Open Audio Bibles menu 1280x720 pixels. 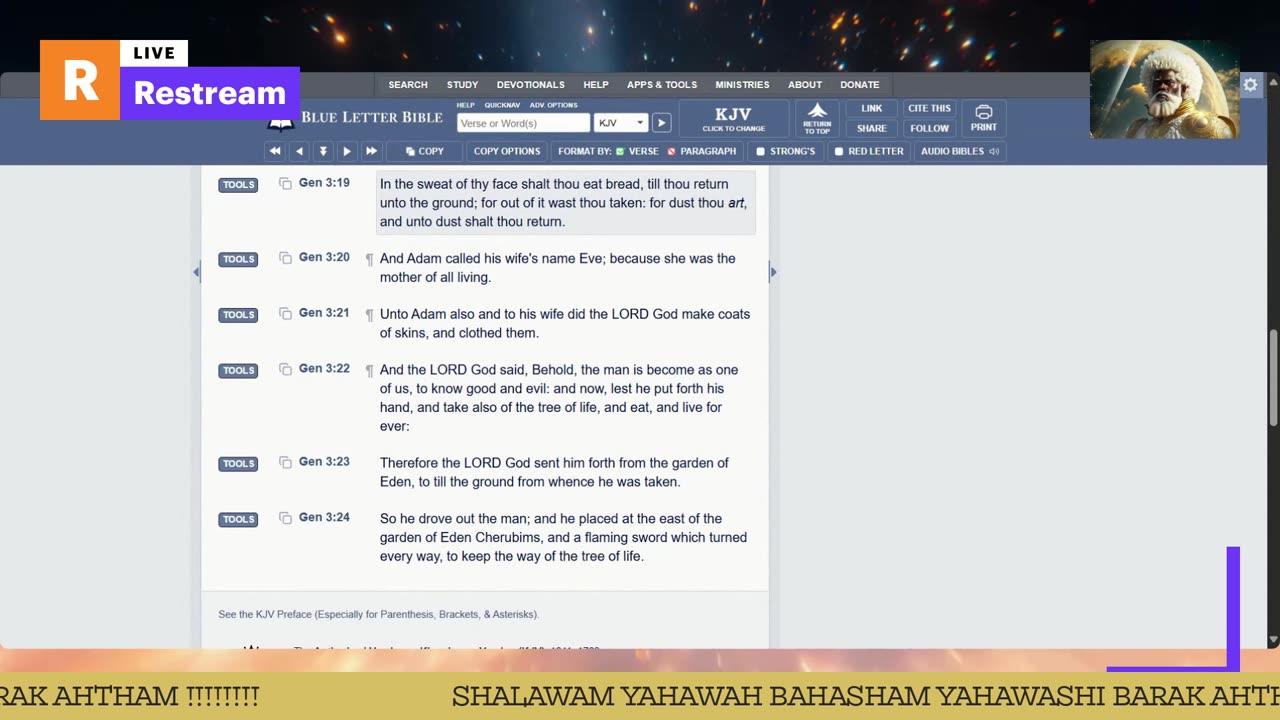click(959, 151)
